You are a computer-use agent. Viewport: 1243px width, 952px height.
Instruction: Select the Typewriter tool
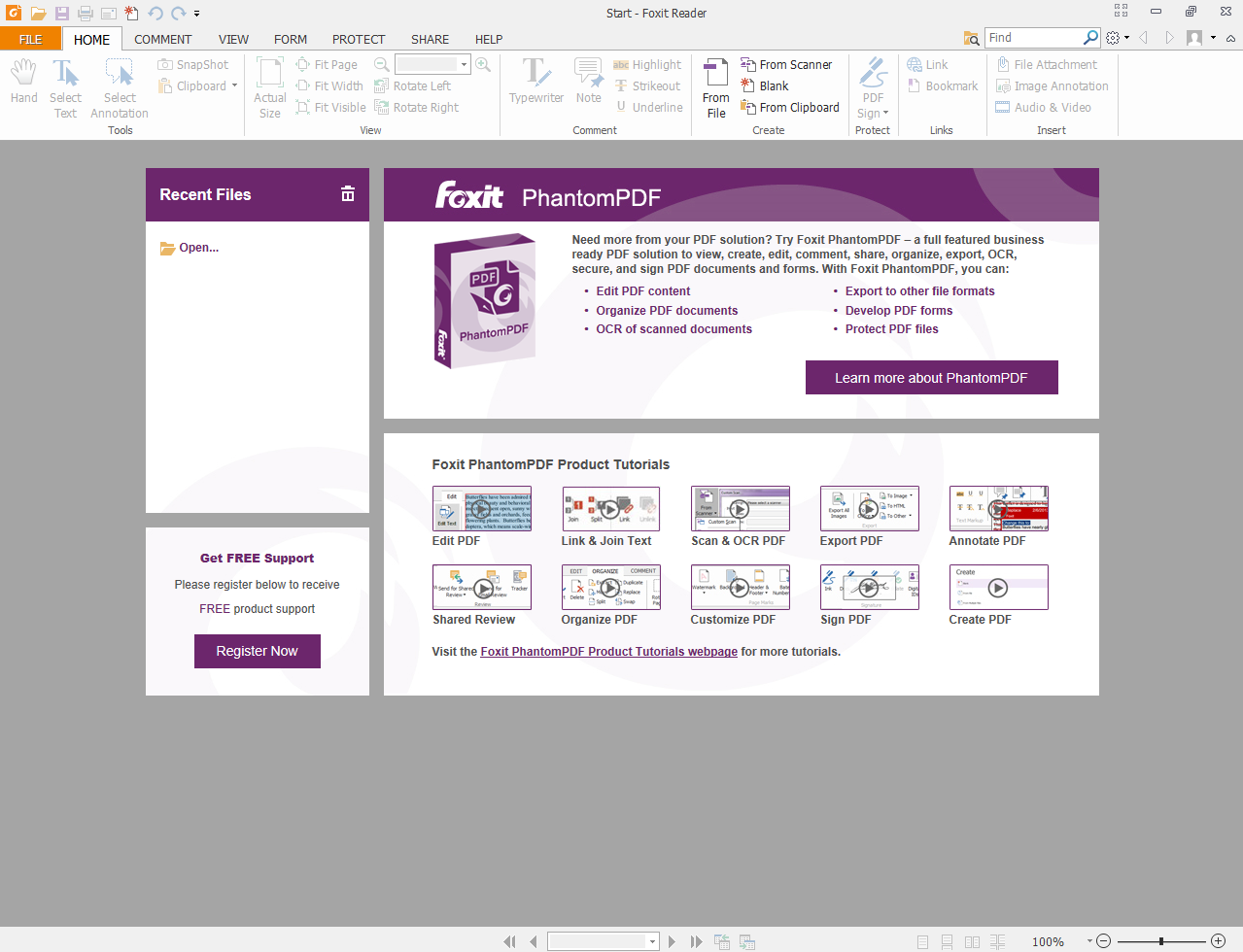pyautogui.click(x=536, y=82)
